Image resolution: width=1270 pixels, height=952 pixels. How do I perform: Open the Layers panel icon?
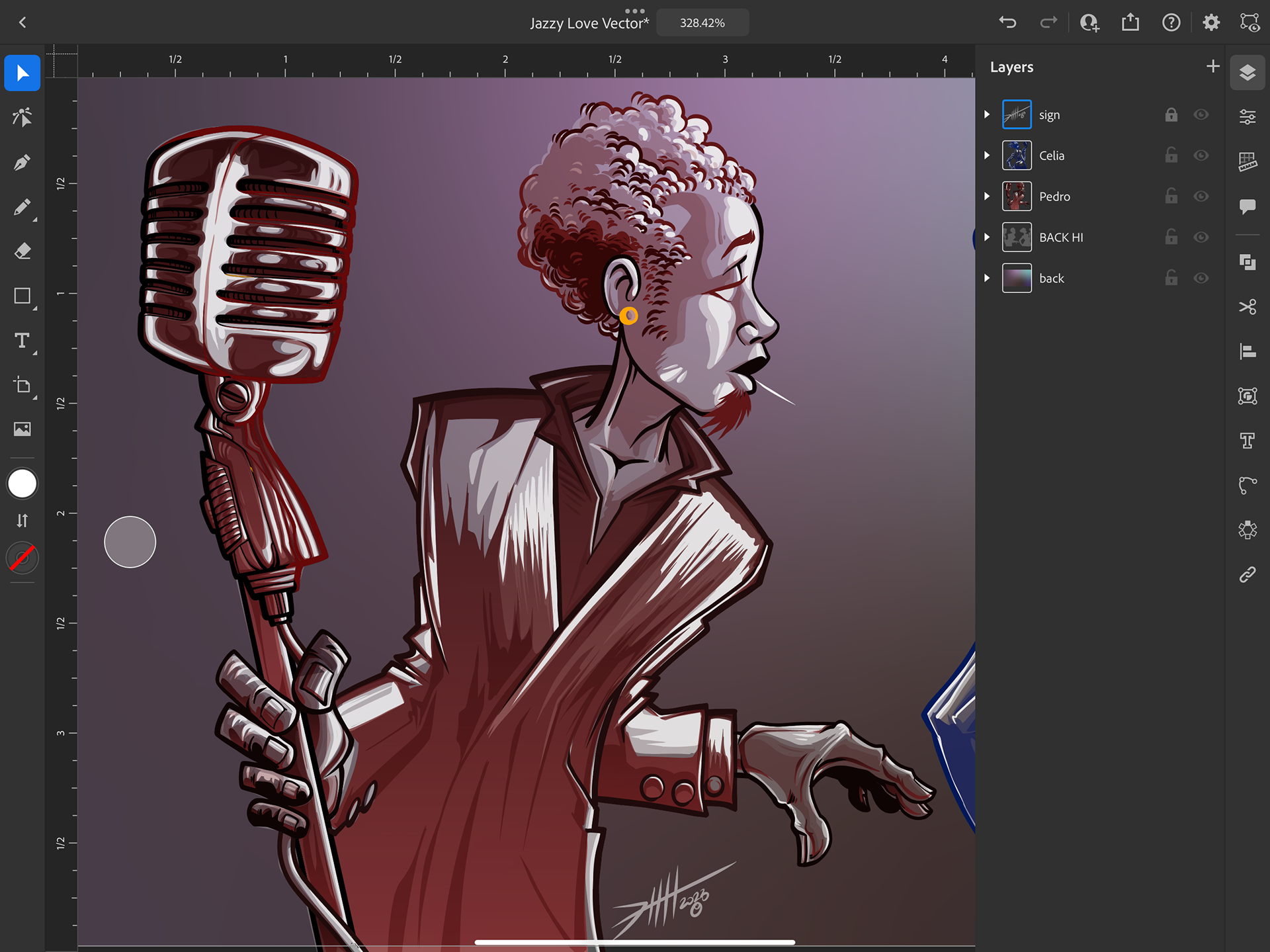[1248, 73]
